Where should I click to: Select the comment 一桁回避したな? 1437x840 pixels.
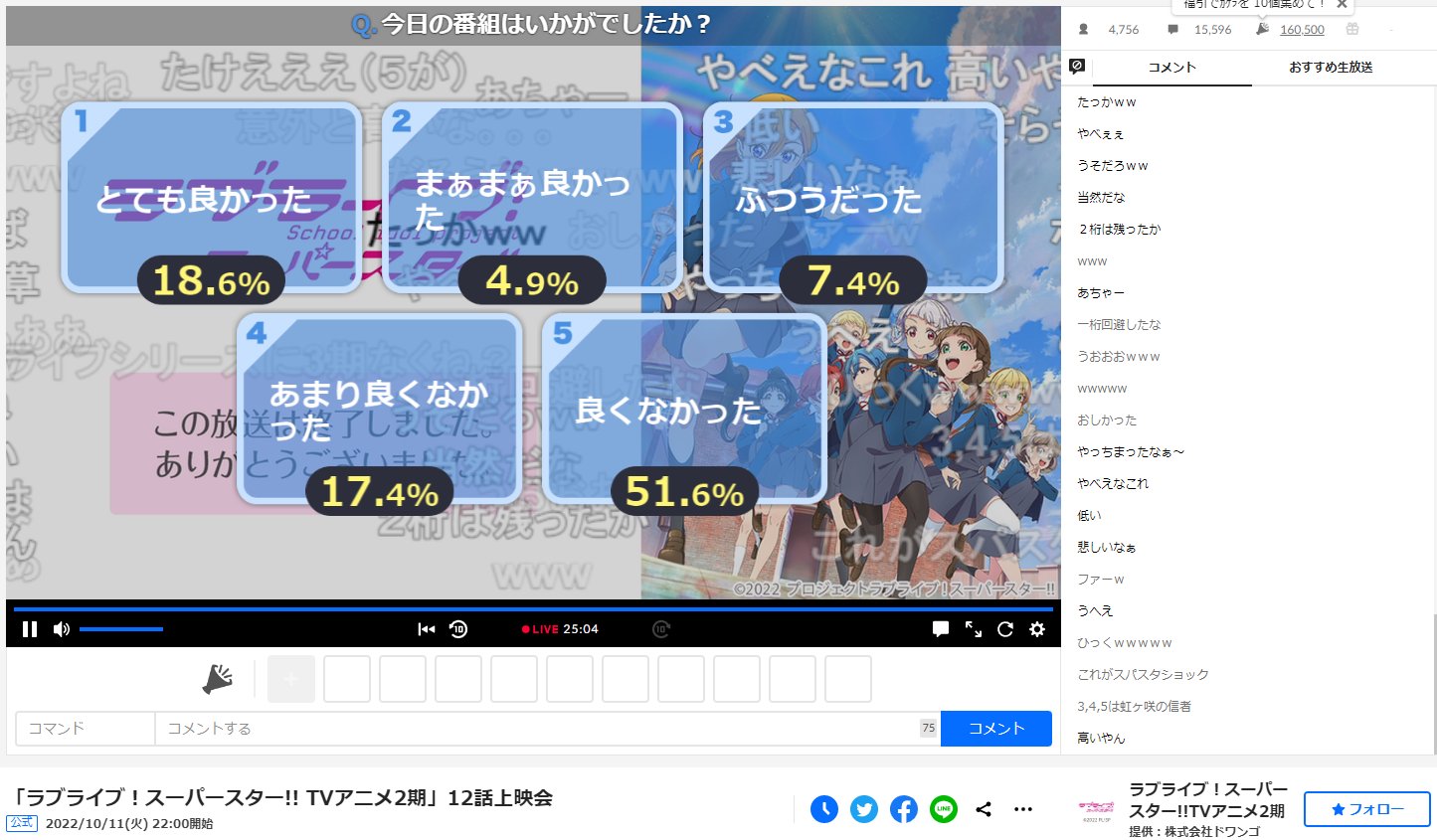click(1119, 325)
